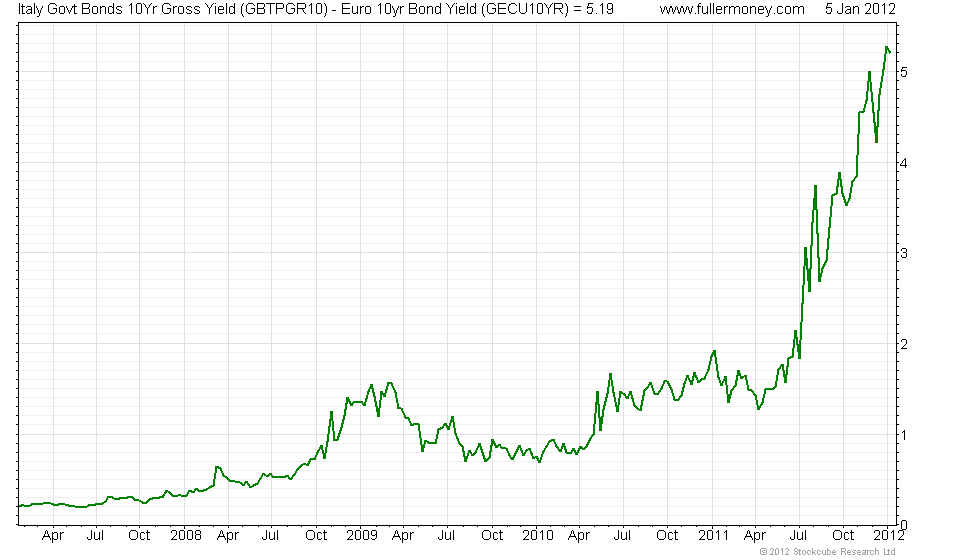Click the "4" y-axis value label
Screen dimensions: 980x560
pyautogui.click(x=904, y=163)
